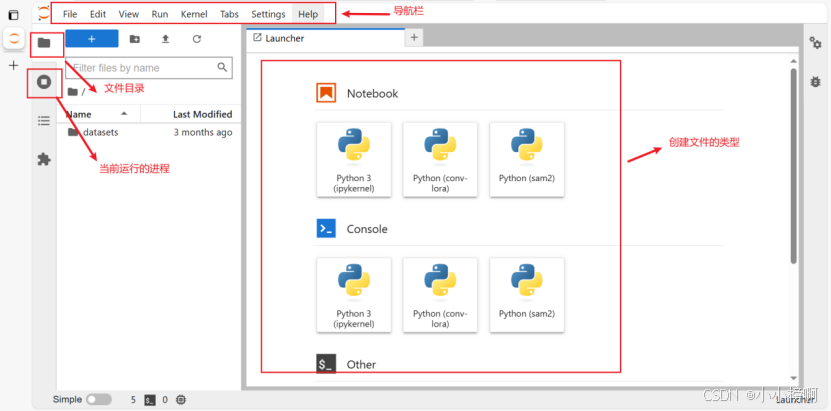The height and width of the screenshot is (411, 831).
Task: Open the Tabs menu
Action: (x=229, y=14)
